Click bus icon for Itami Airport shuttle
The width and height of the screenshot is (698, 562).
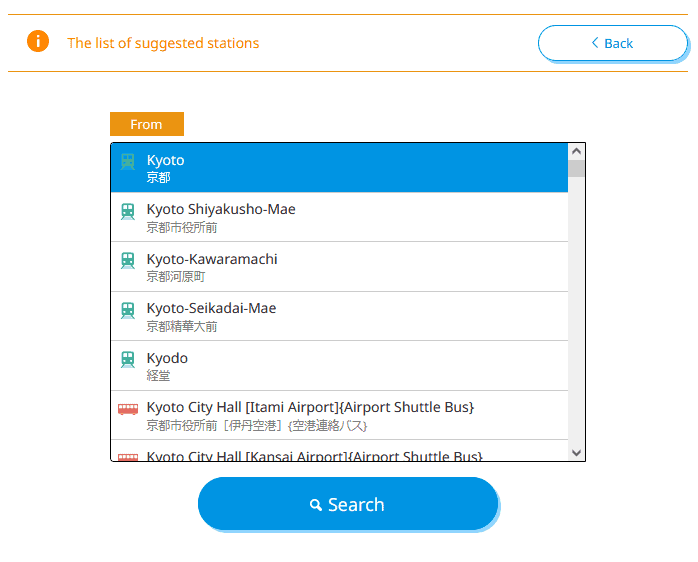point(128,409)
